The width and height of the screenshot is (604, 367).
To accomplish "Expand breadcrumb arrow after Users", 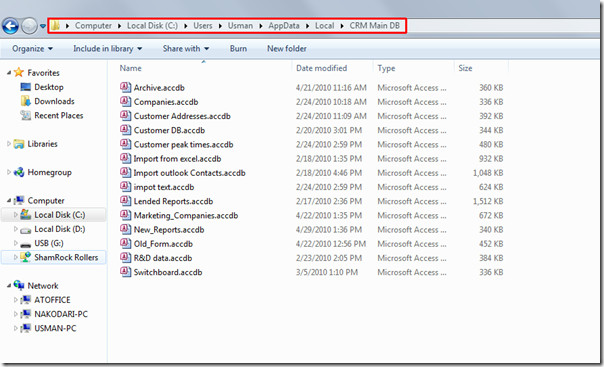I will point(220,26).
